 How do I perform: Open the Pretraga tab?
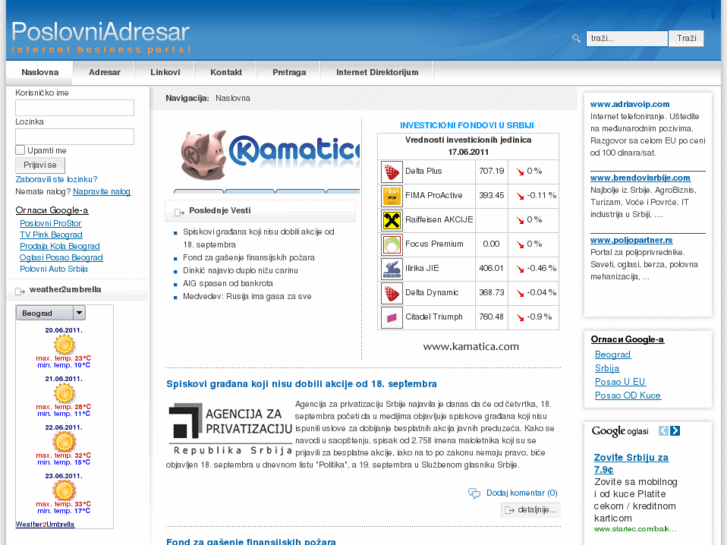(289, 72)
